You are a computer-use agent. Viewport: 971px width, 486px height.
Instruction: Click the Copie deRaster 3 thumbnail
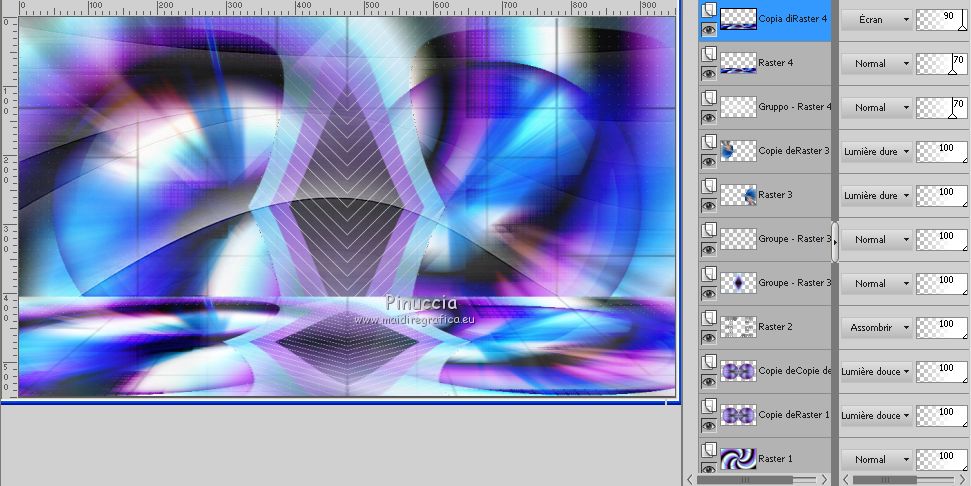(x=738, y=151)
